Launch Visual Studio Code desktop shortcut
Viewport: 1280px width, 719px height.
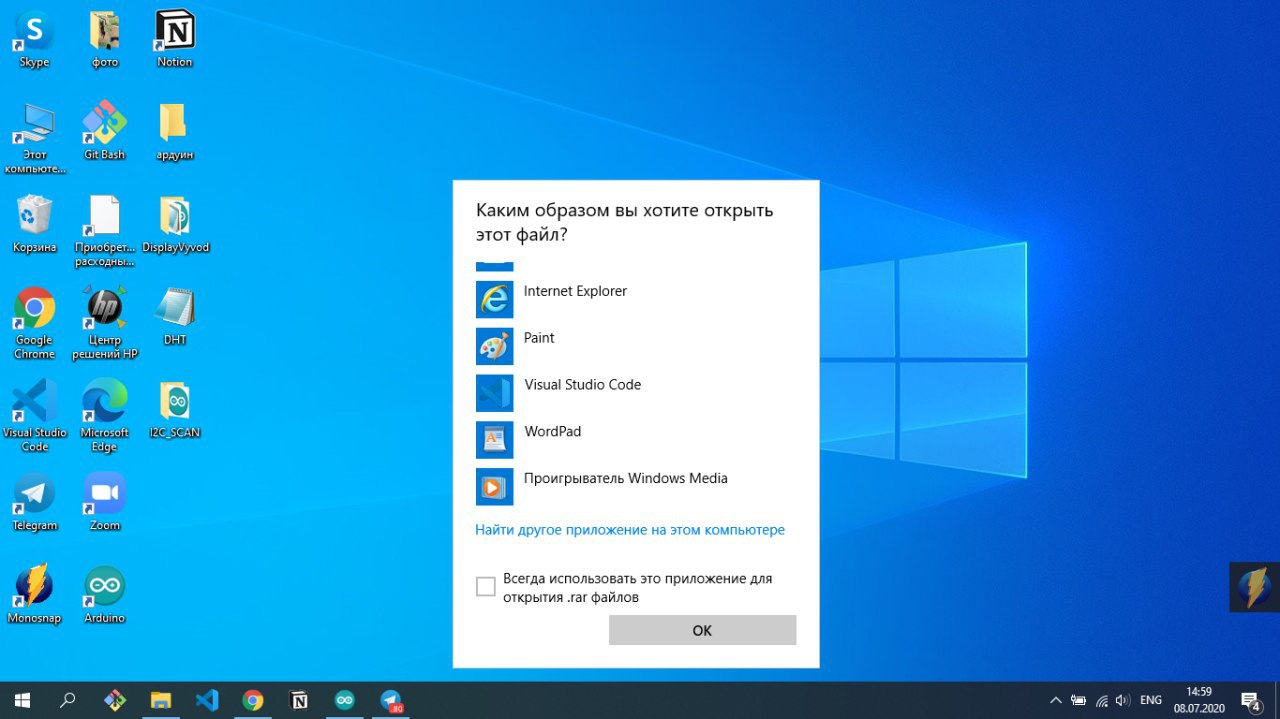(x=34, y=415)
